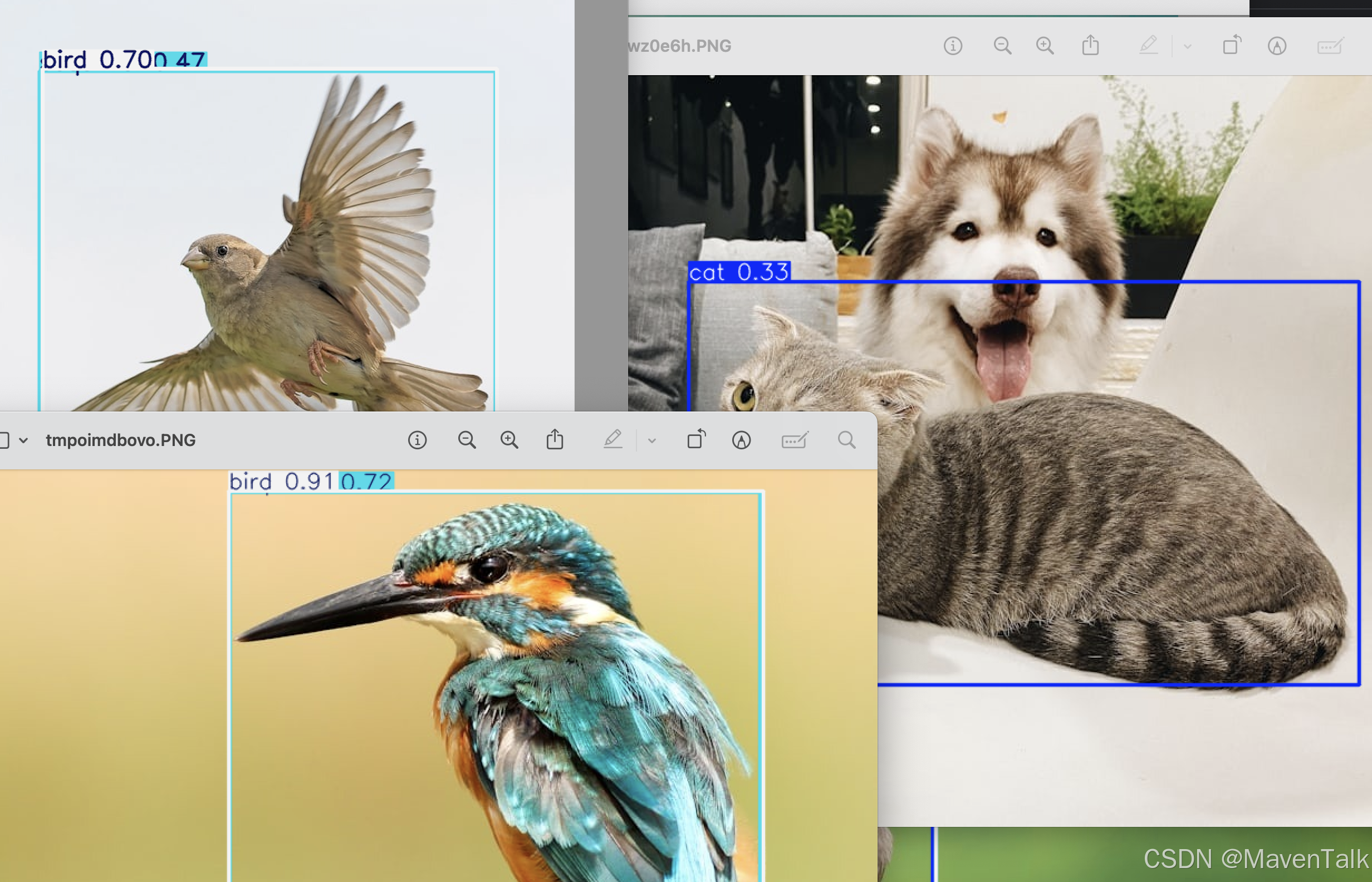1372x882 pixels.
Task: Rotate tmpoimdbovo.PNG image left
Action: (697, 439)
